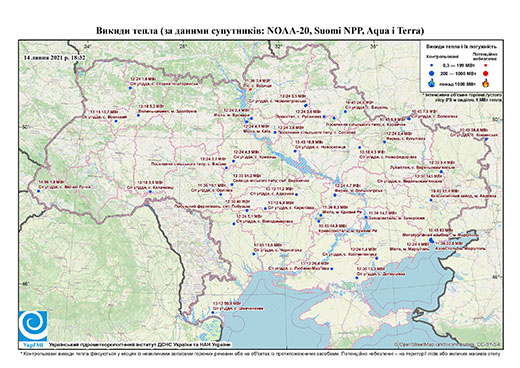Select the red hotspot marker north of Kyiv
Screen dimensions: 520x368
[250, 90]
